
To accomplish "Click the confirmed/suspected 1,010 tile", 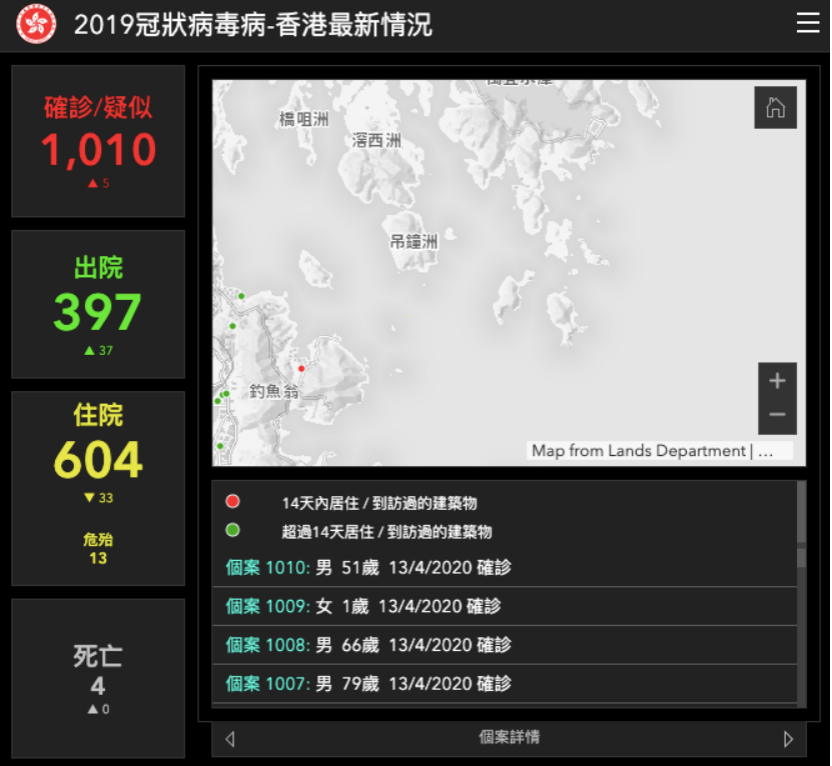I will [98, 141].
